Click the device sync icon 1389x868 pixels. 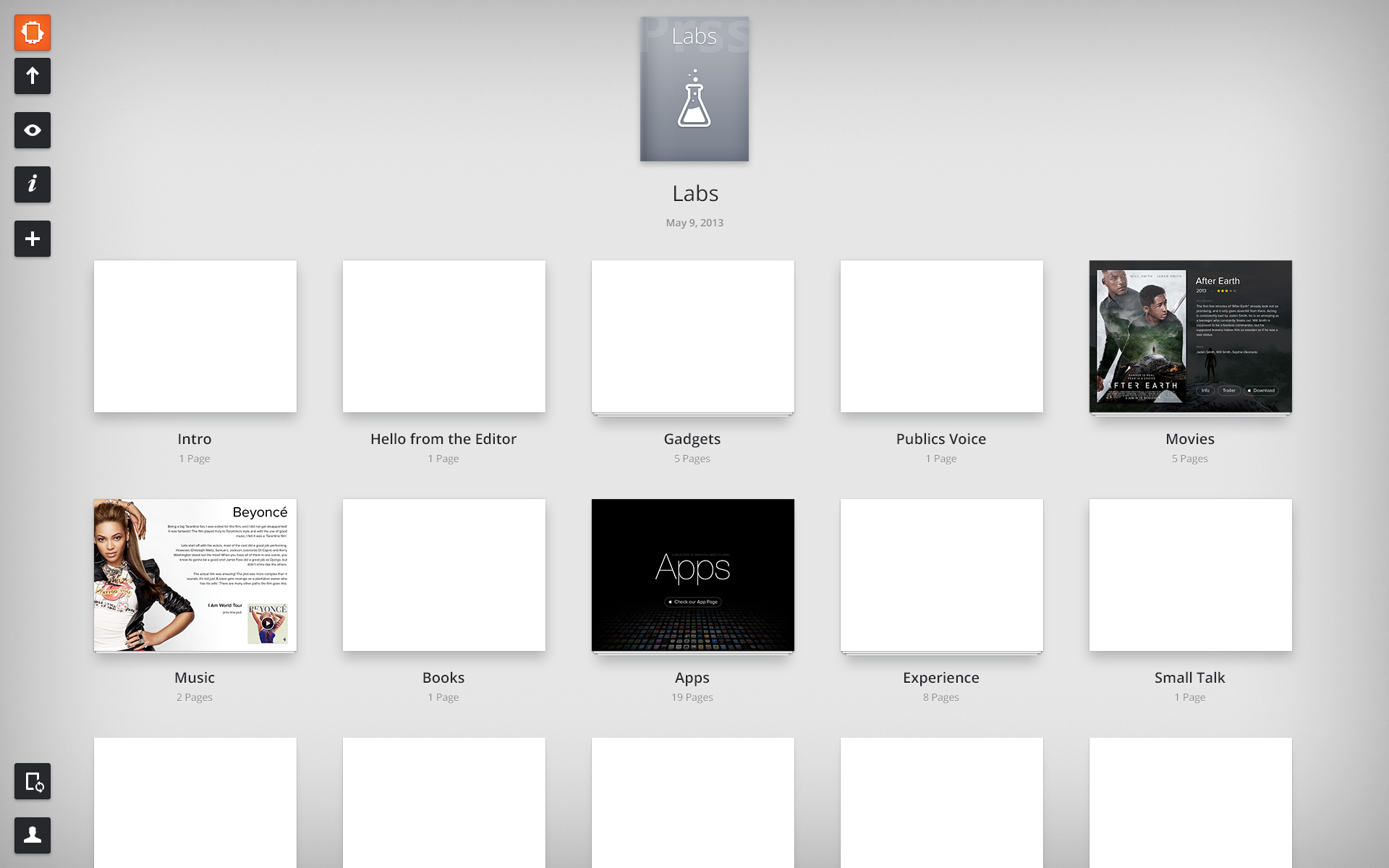click(33, 781)
